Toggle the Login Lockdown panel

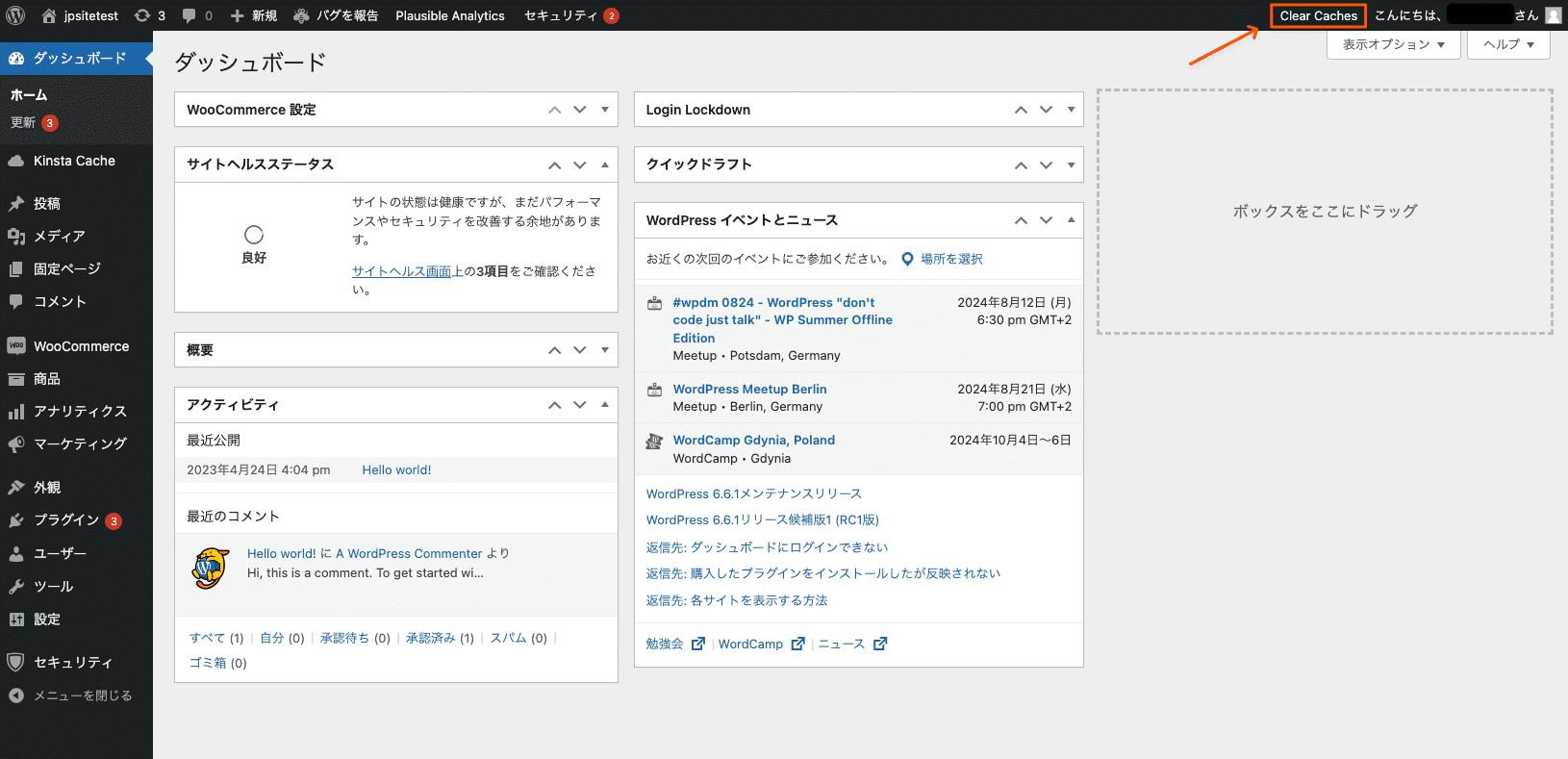(1071, 110)
